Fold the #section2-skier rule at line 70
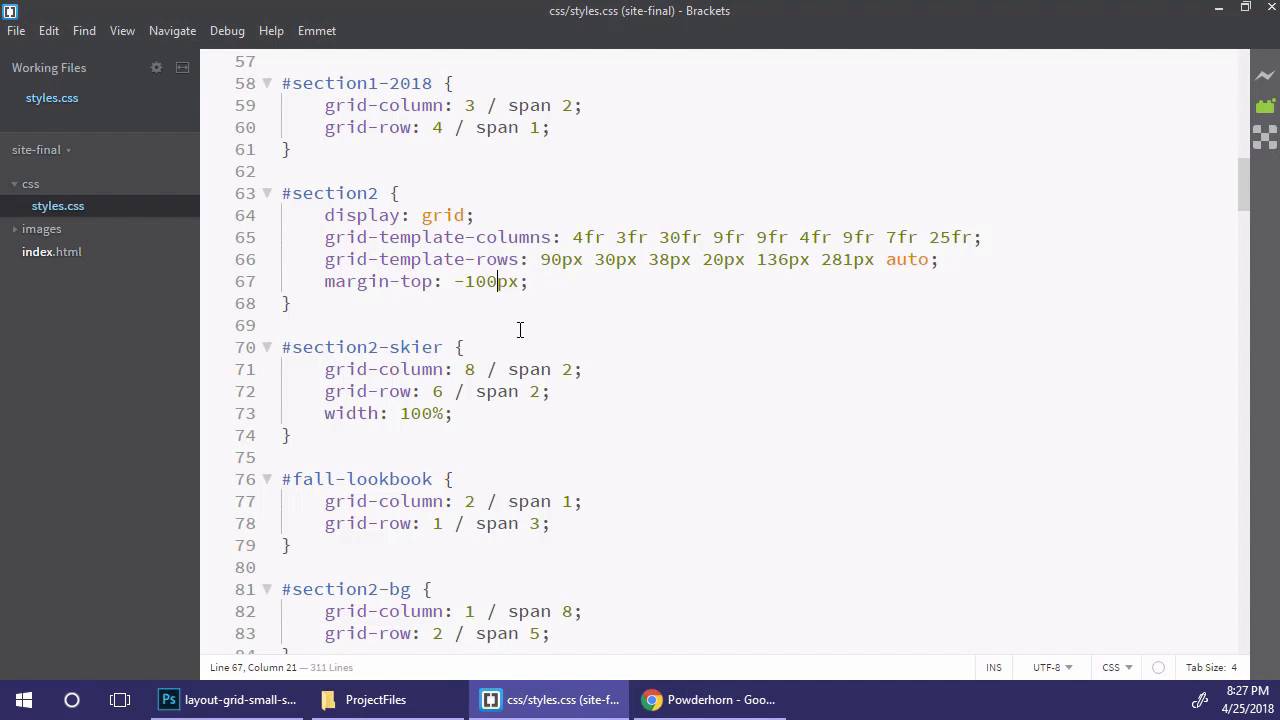 coord(267,347)
